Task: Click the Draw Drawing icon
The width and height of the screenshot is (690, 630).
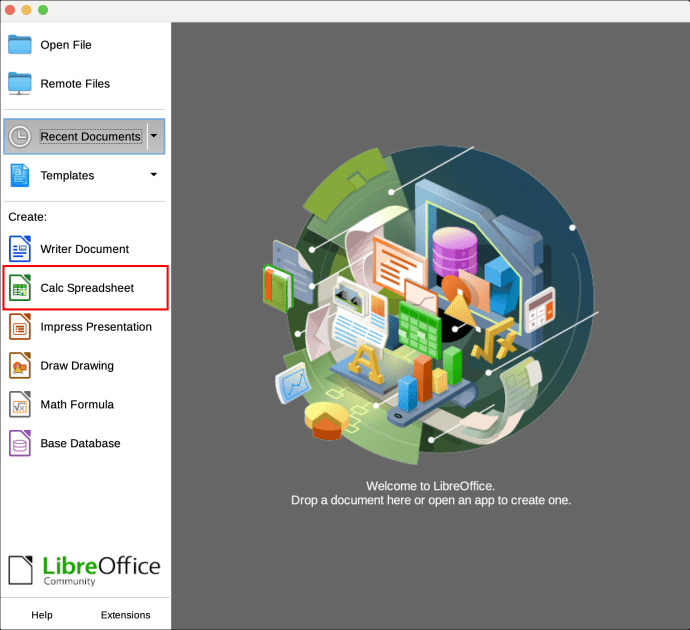Action: pos(20,366)
